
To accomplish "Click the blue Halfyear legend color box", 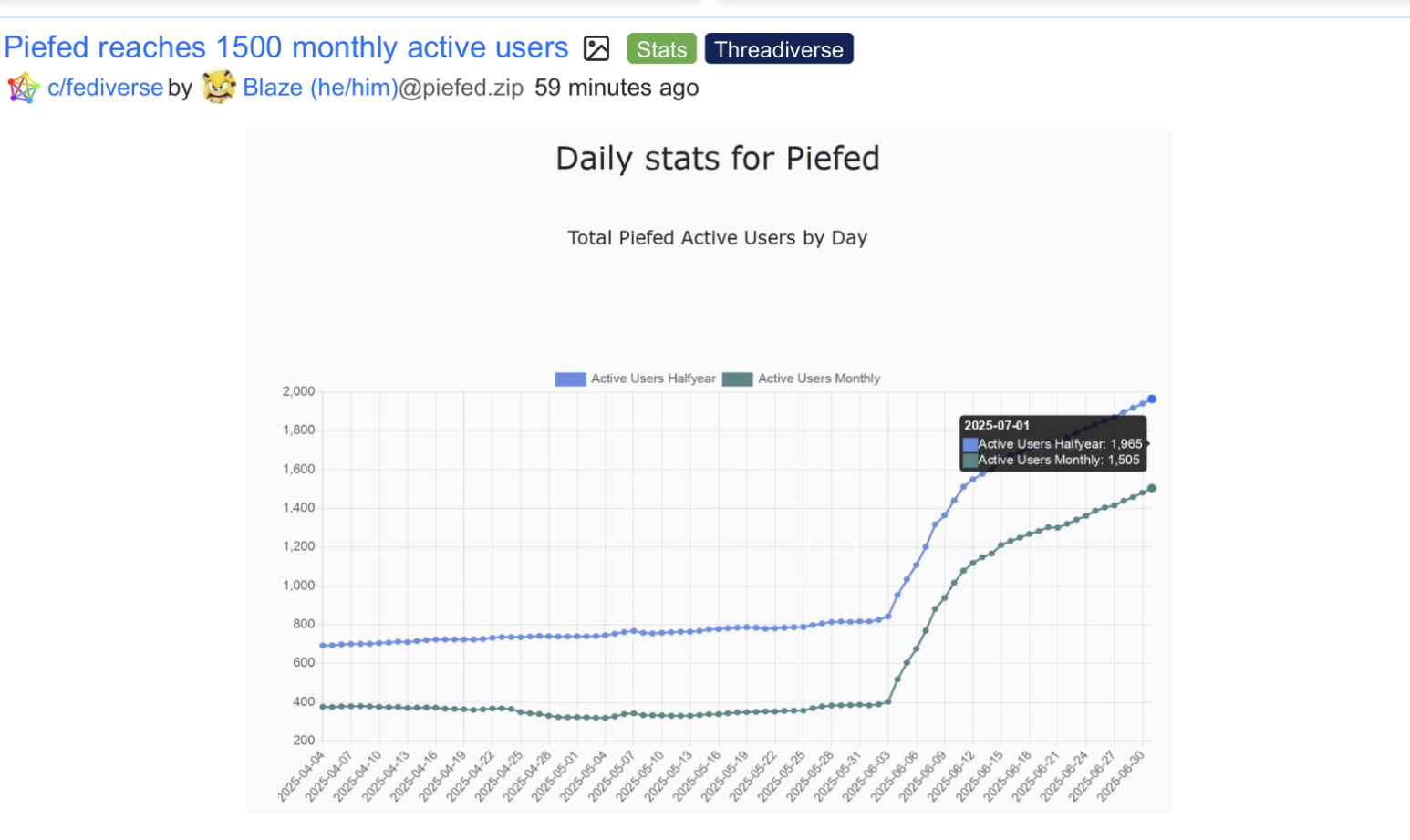I will point(570,379).
